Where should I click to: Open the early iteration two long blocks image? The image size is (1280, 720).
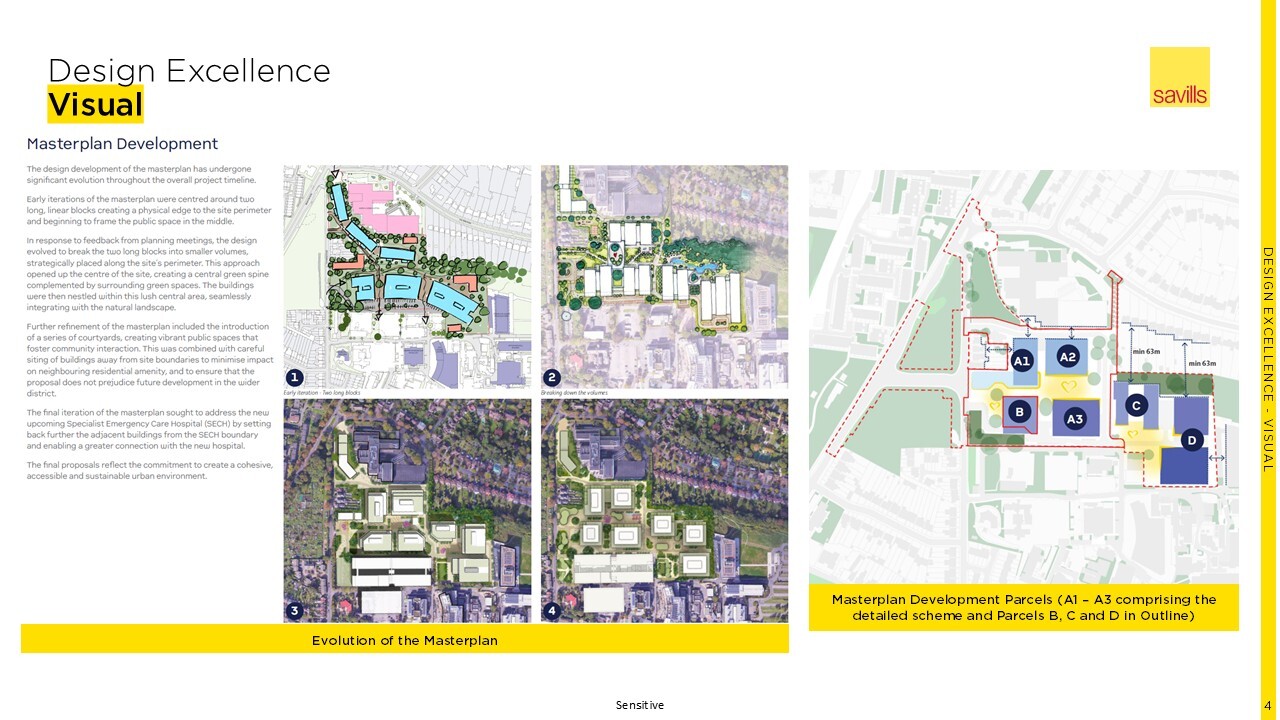[x=407, y=276]
